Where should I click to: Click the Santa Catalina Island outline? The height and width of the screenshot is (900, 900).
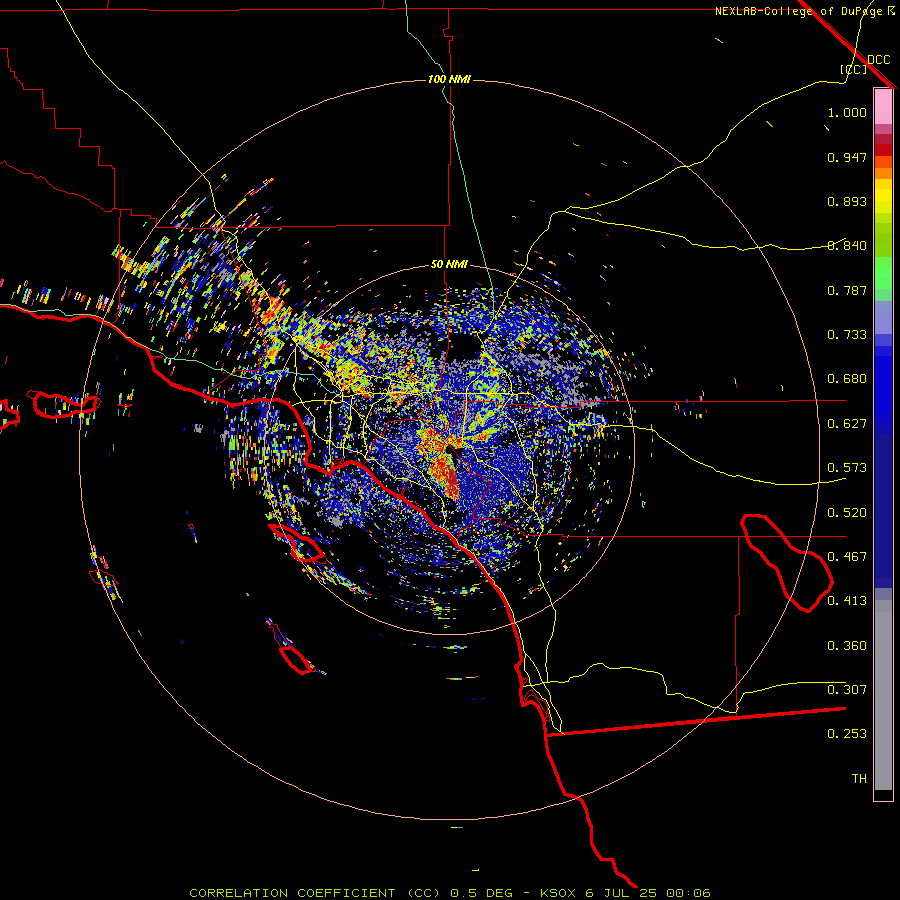tap(297, 543)
